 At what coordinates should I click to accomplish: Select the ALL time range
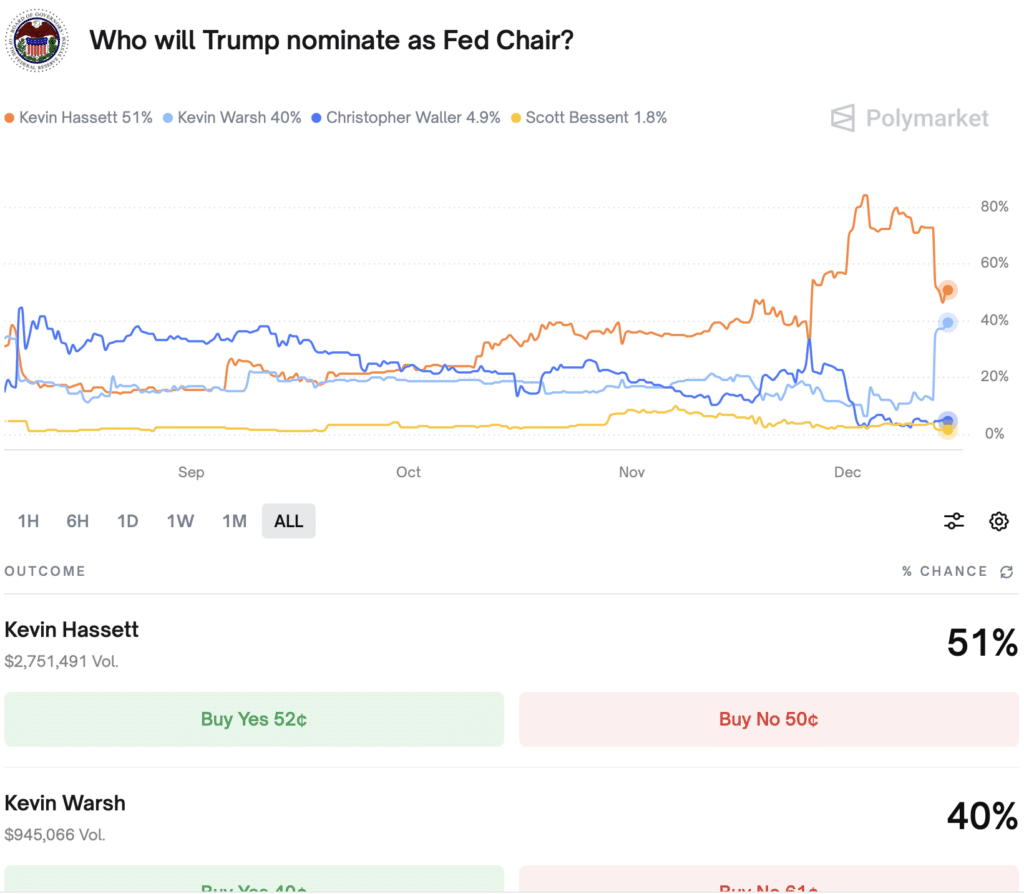point(289,521)
